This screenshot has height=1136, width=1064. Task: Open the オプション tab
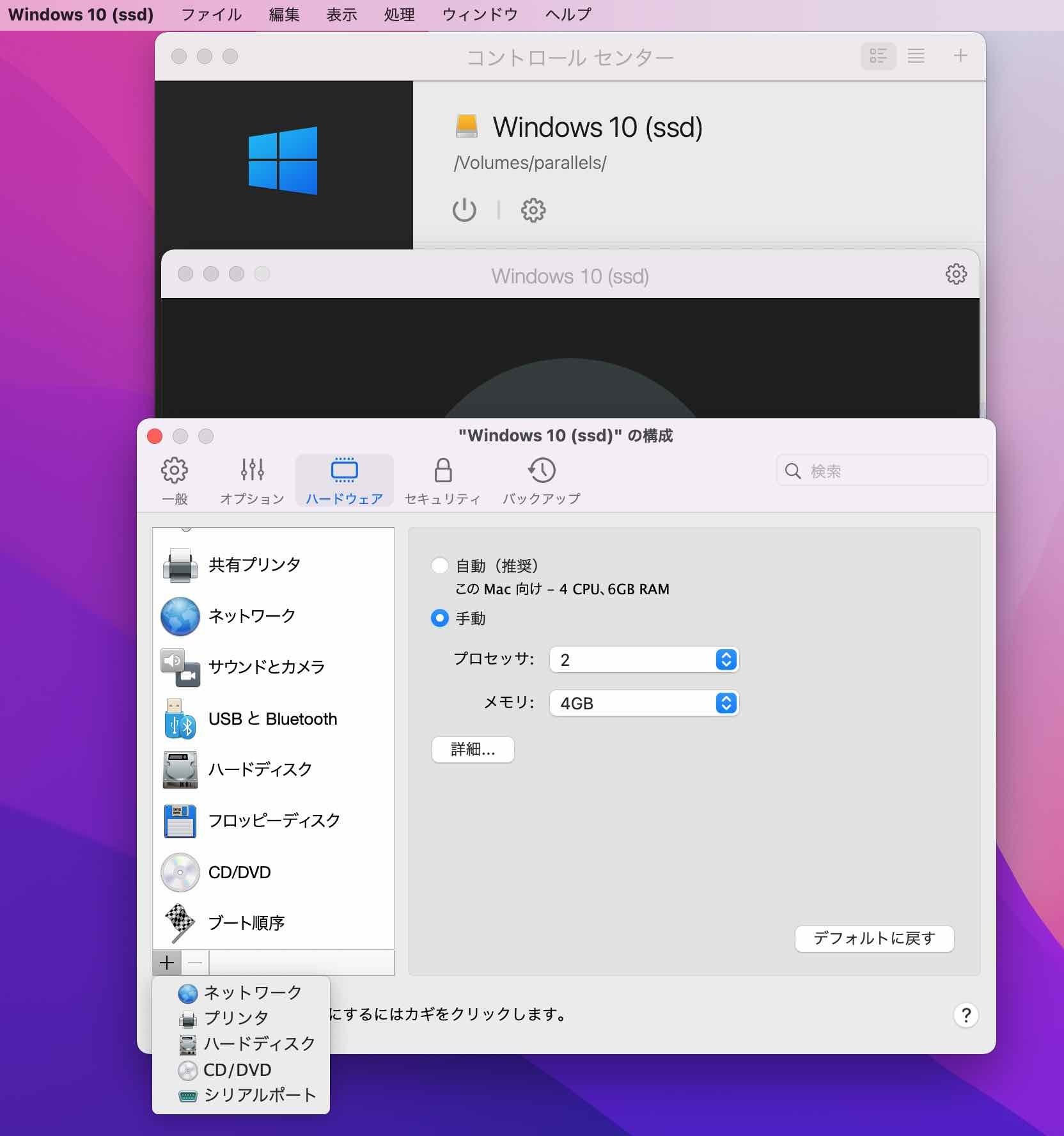click(252, 481)
